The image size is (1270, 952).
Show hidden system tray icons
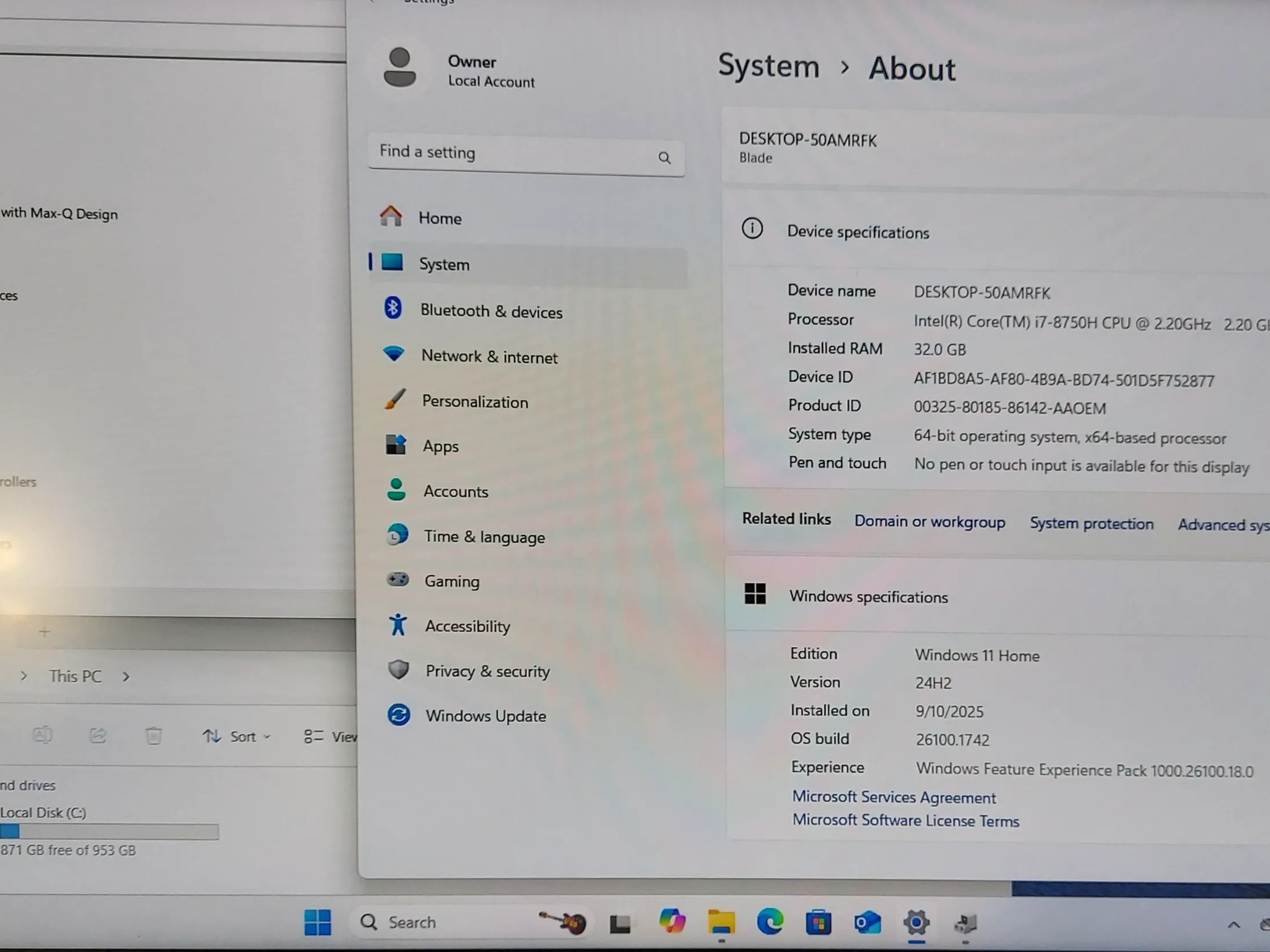pos(1233,925)
